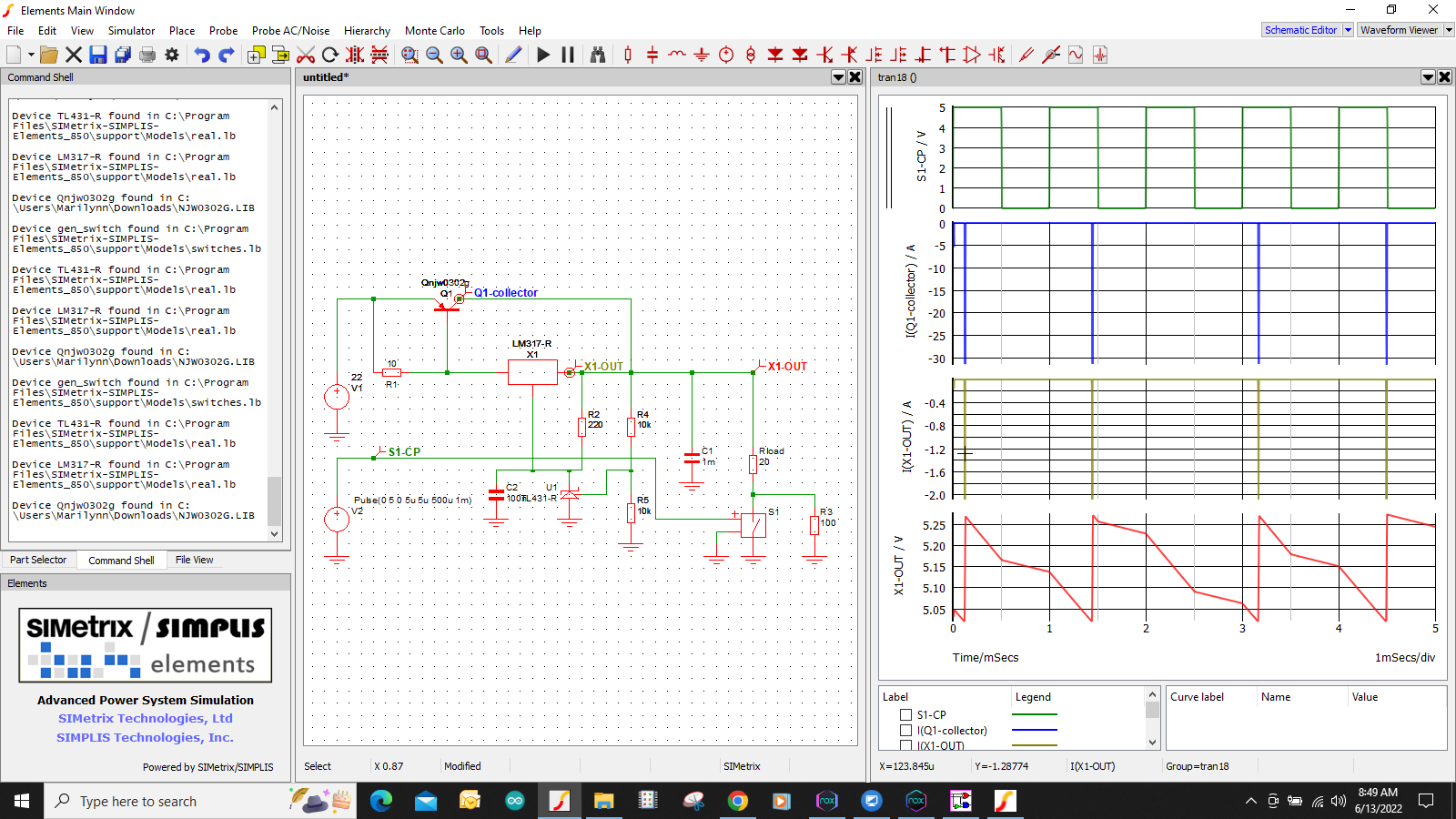This screenshot has height=819, width=1456.
Task: Open Google Chrome from the taskbar
Action: point(738,801)
